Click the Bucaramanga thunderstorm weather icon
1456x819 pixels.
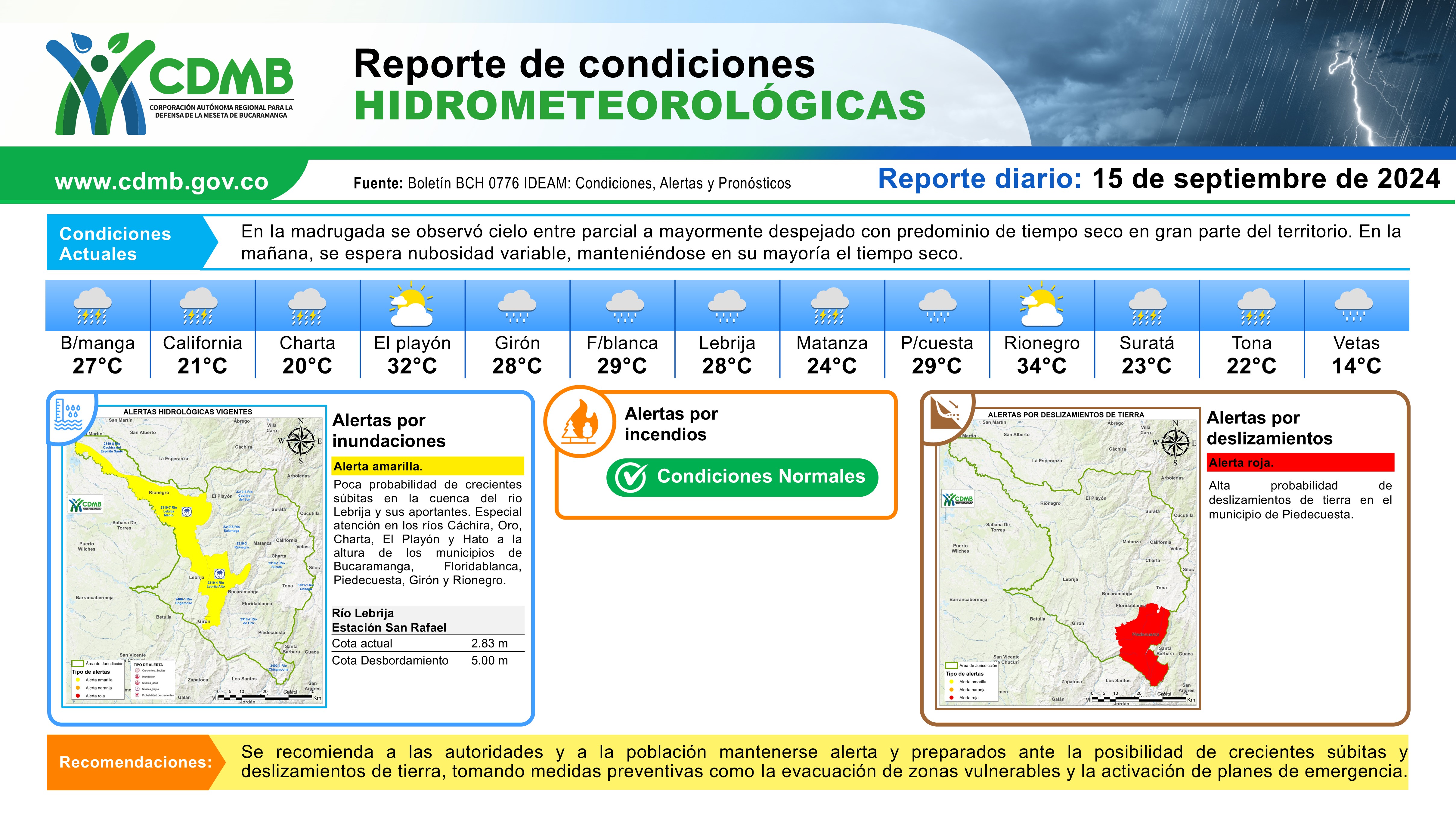pos(93,306)
